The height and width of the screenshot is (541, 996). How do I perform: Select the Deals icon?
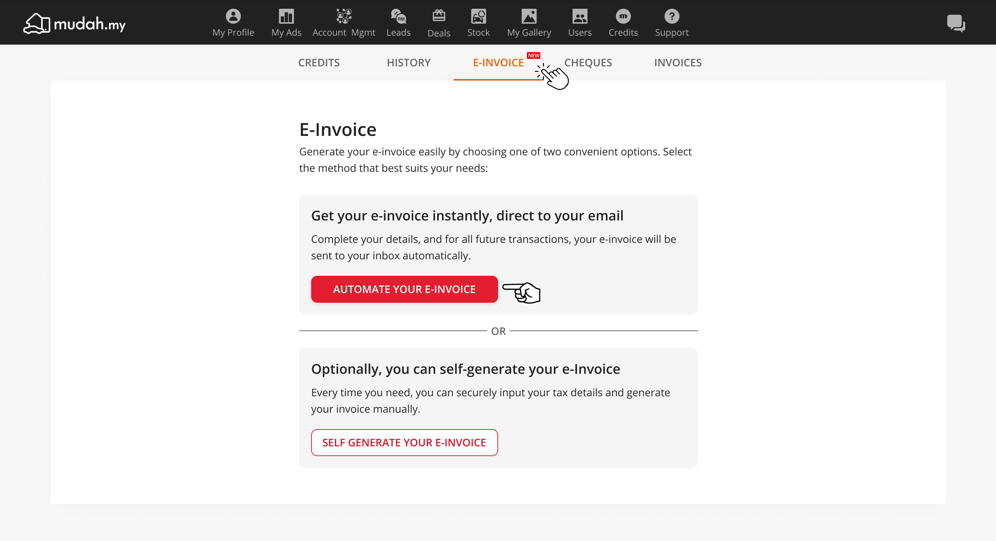[x=438, y=22]
